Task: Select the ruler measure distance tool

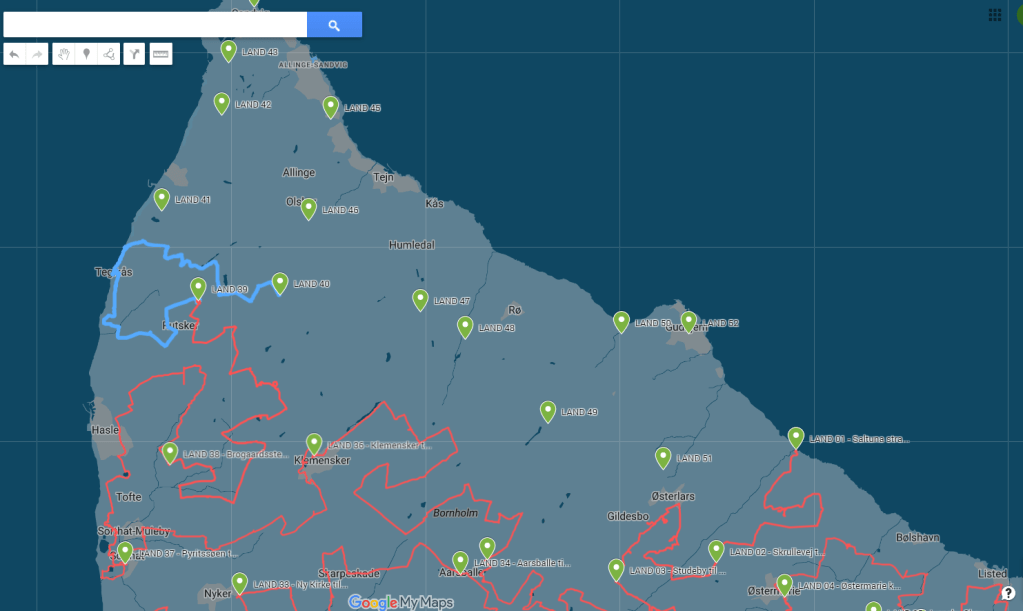Action: coord(160,54)
